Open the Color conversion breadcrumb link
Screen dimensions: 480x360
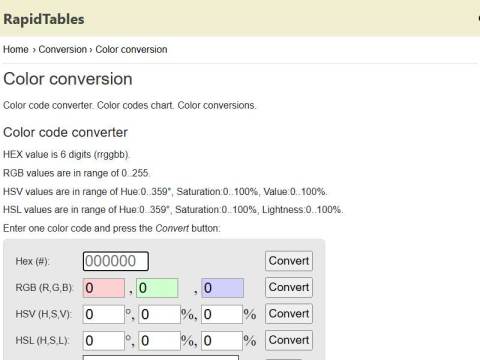(x=131, y=49)
